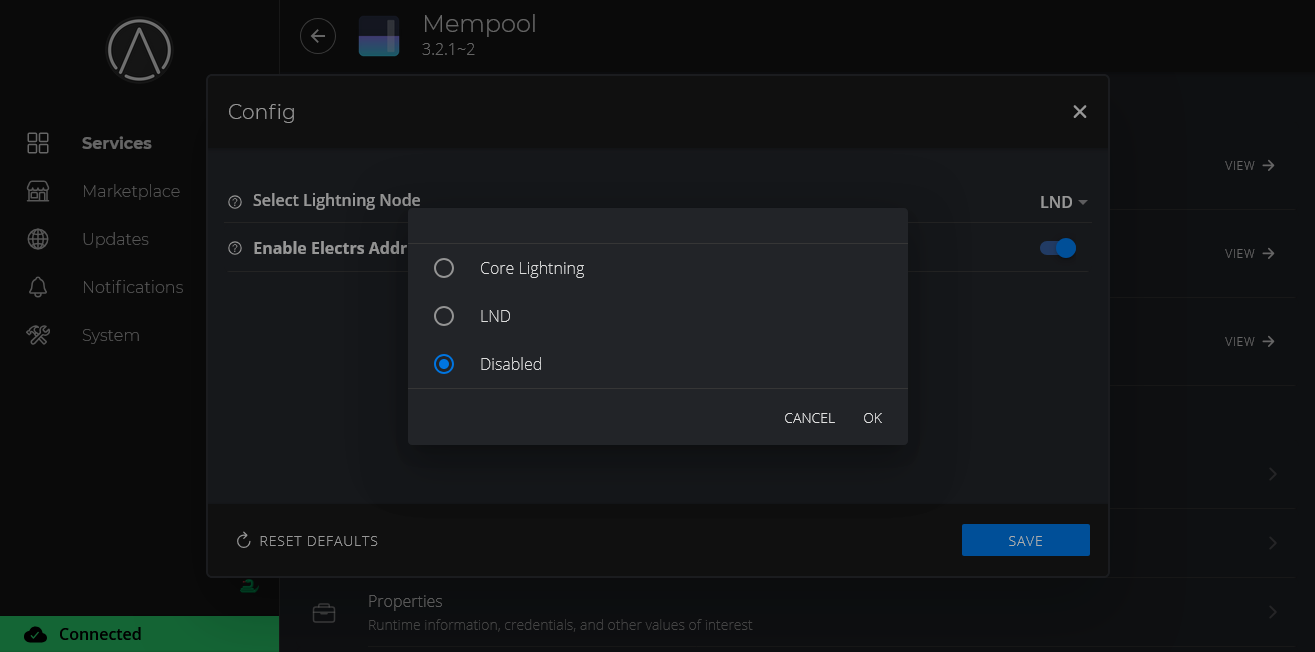Open the Marketplace menu item
The height and width of the screenshot is (652, 1315).
click(131, 191)
